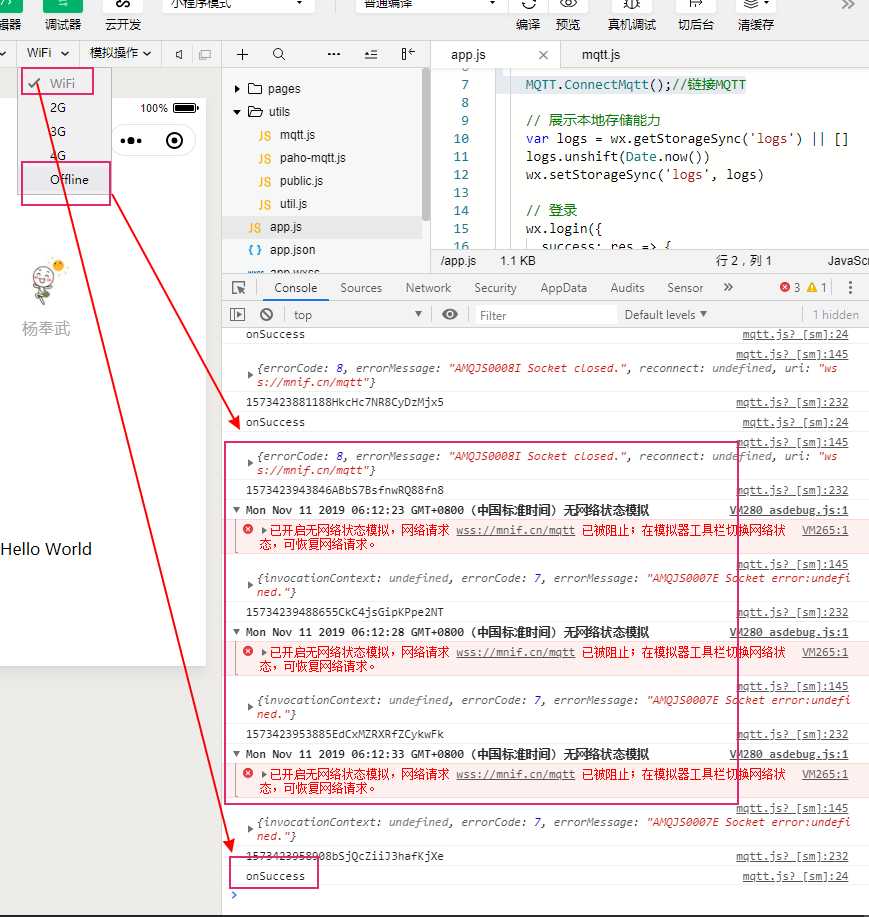Click the mini program close circle button

click(174, 140)
